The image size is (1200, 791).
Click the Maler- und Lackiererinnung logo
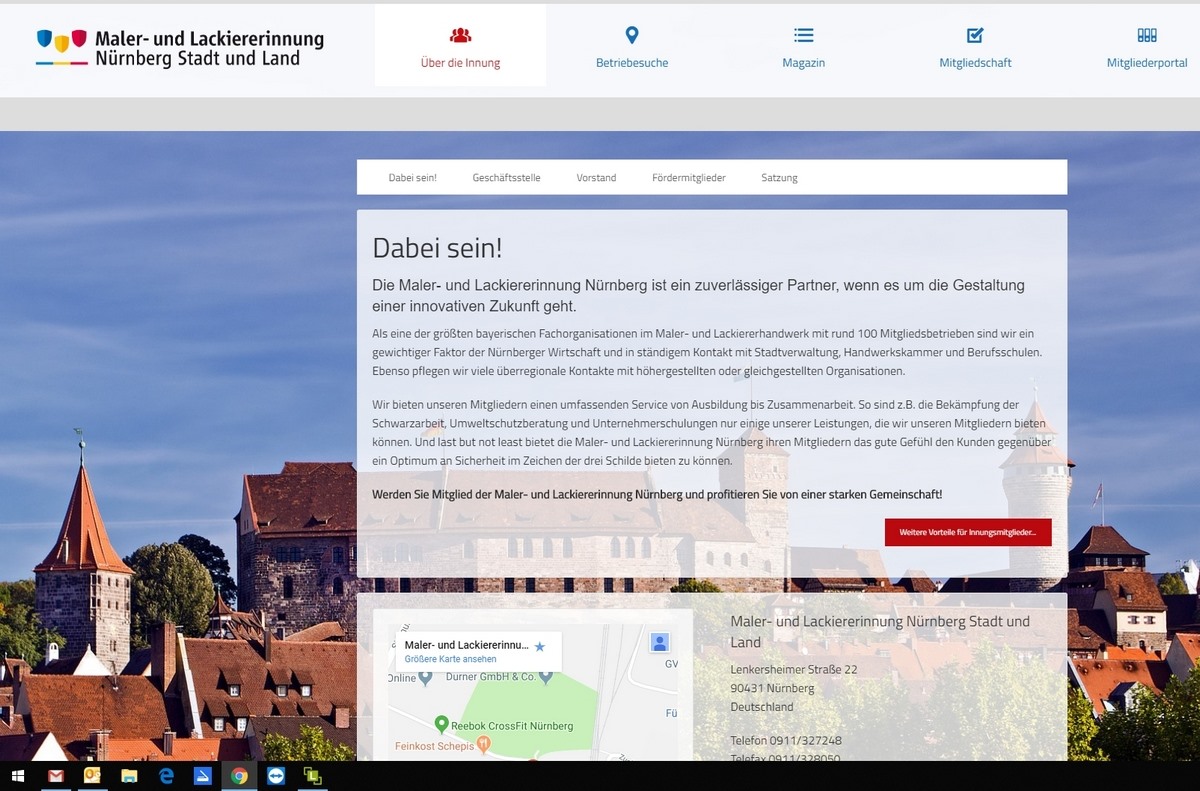click(x=180, y=48)
